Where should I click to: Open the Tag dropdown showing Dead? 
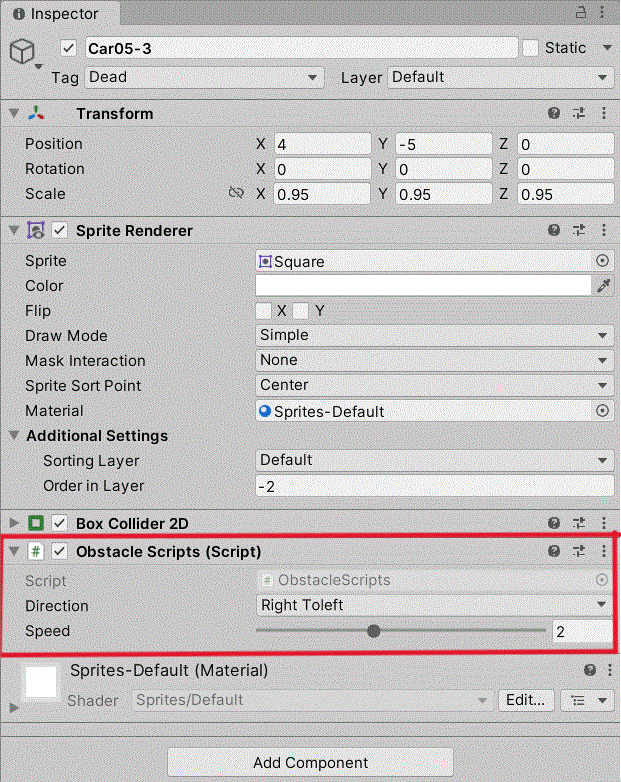click(x=204, y=77)
